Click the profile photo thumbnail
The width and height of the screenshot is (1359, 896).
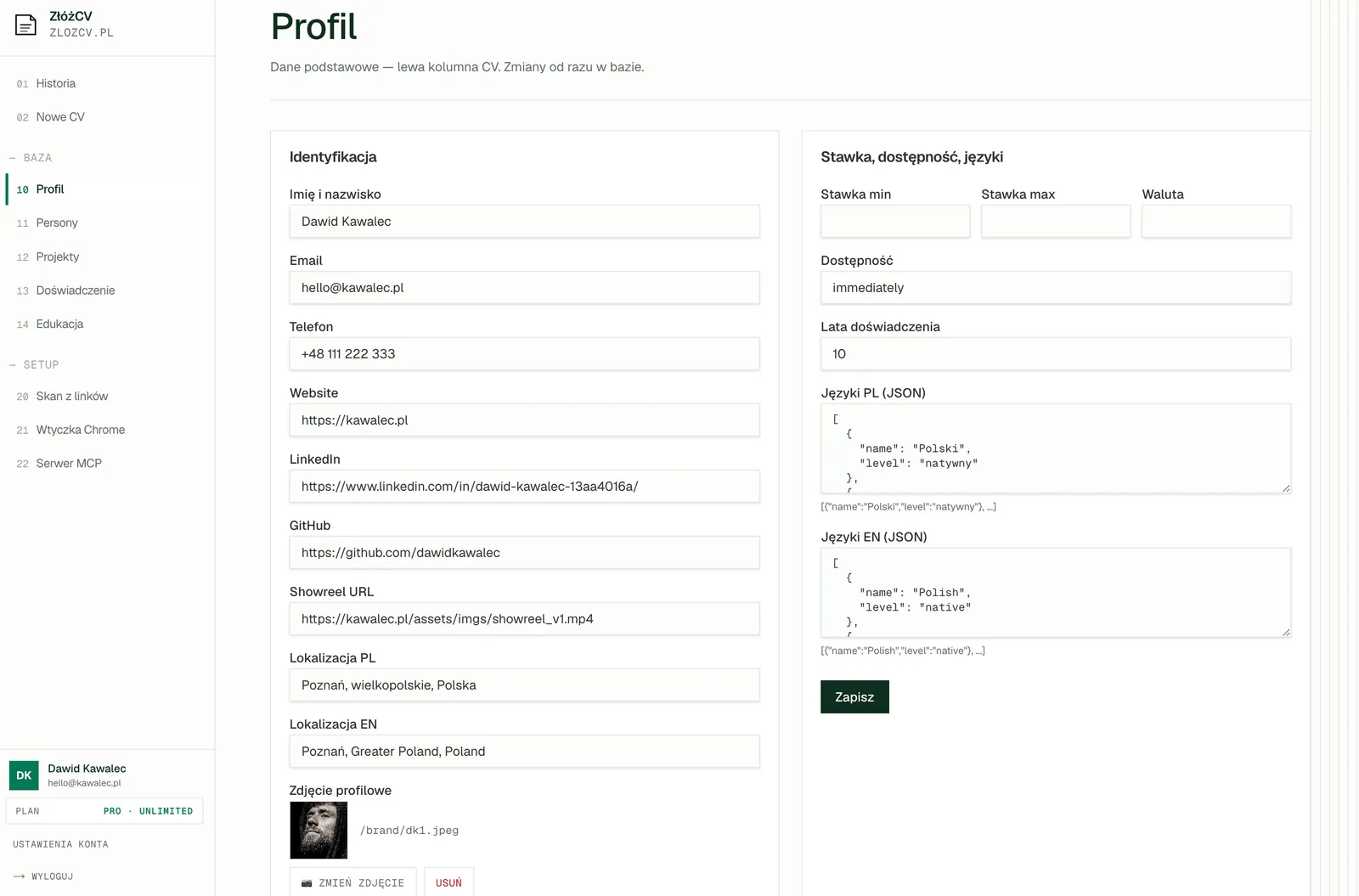coord(319,830)
